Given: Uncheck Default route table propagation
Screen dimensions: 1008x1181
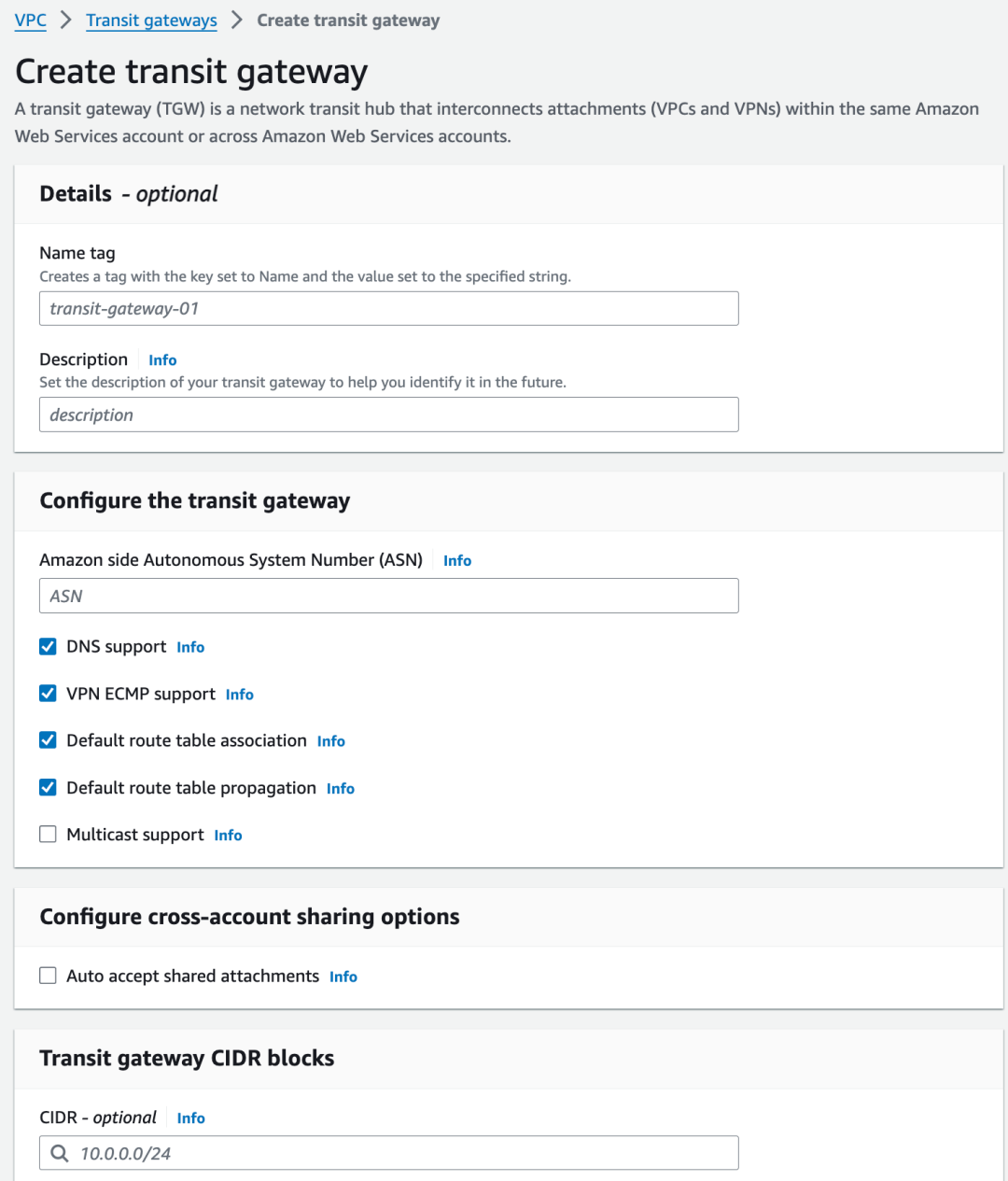Looking at the screenshot, I should click(x=48, y=787).
